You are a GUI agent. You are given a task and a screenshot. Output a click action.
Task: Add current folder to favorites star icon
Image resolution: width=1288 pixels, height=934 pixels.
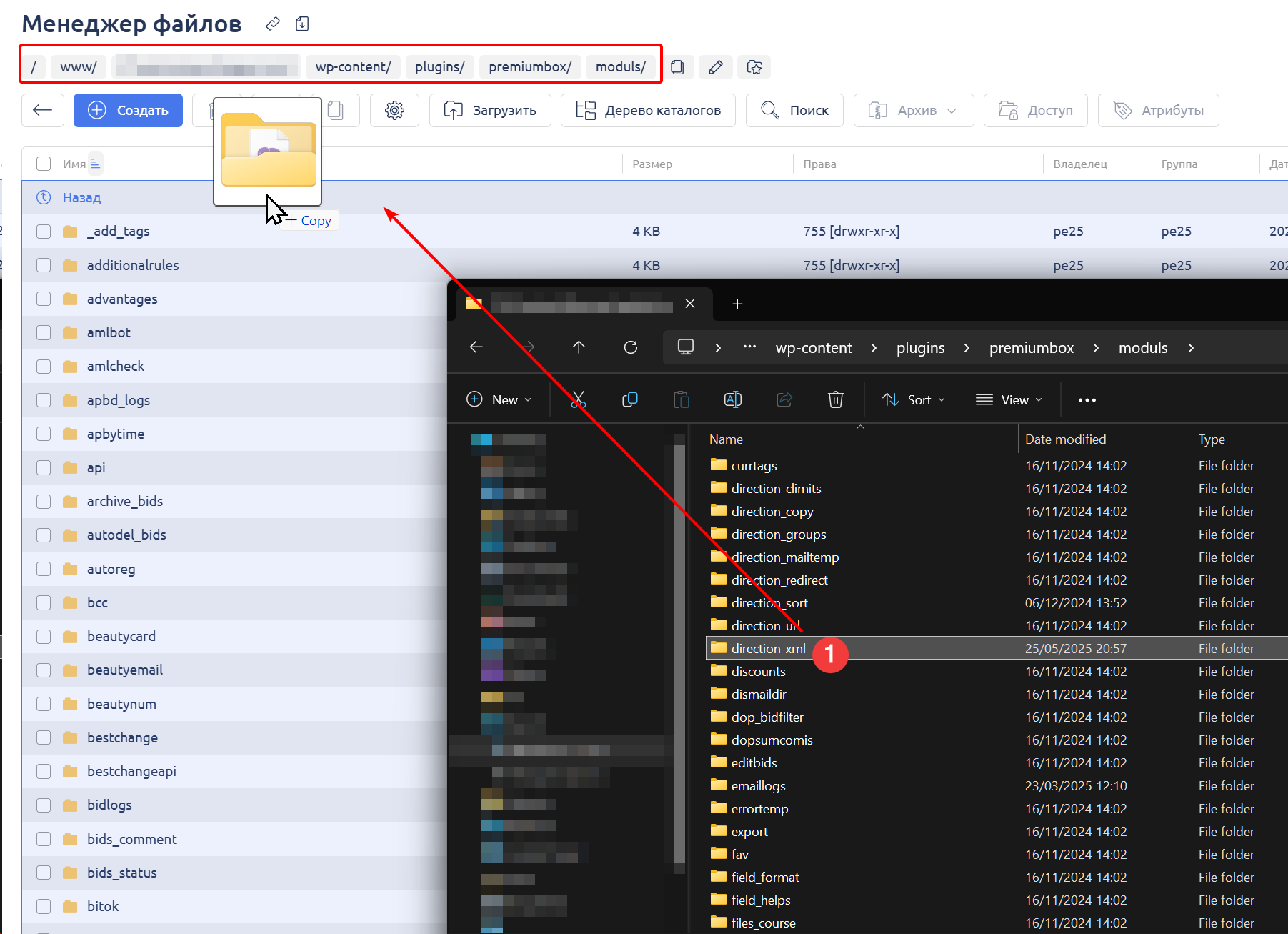(754, 67)
